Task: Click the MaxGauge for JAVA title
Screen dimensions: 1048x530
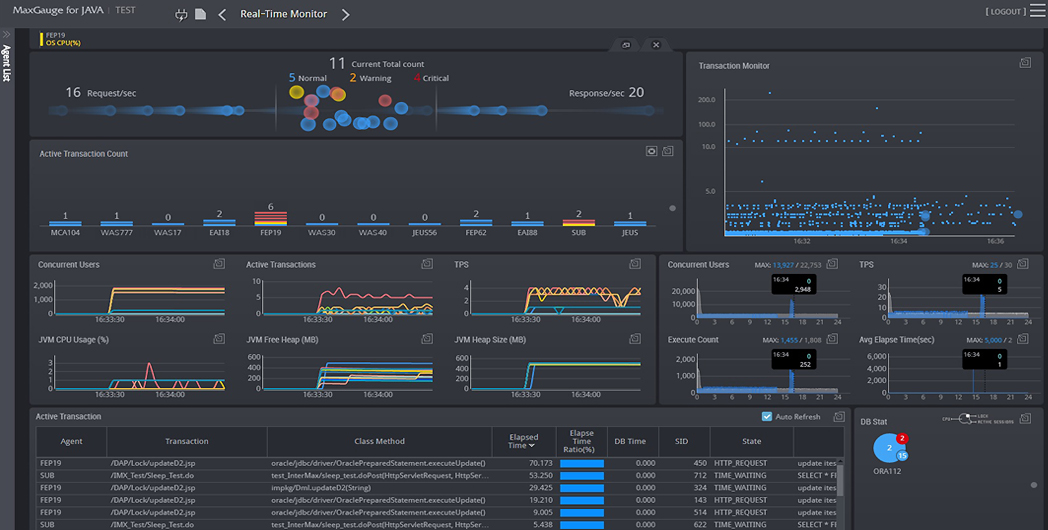Action: point(58,11)
